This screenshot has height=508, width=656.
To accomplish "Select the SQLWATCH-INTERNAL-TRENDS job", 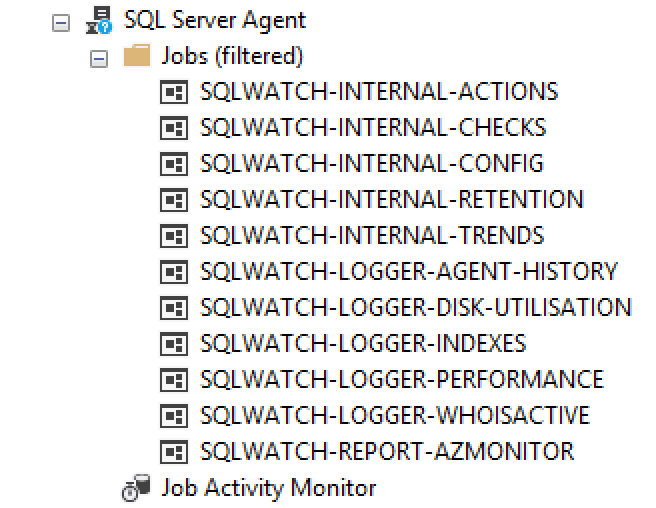I will point(372,236).
